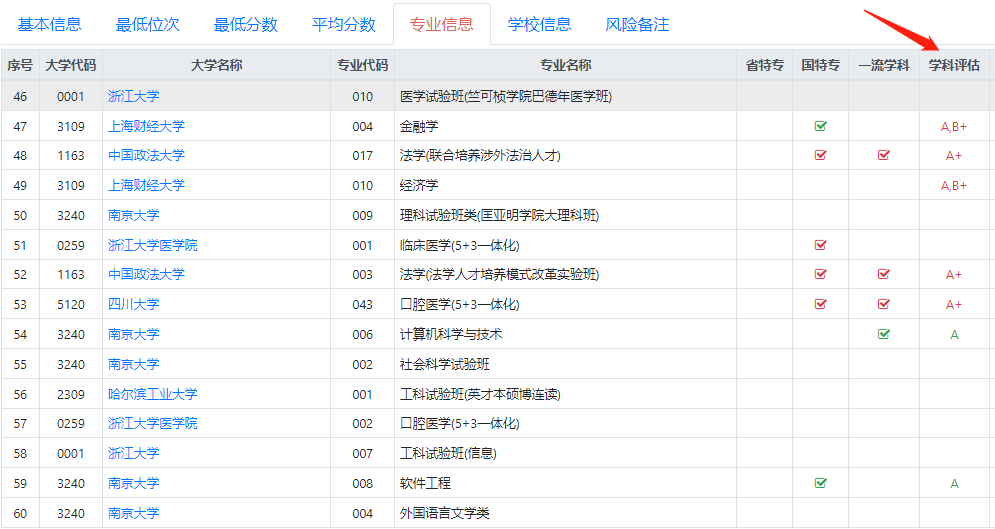Click the 专业名称 column header
The image size is (995, 529).
click(x=565, y=65)
